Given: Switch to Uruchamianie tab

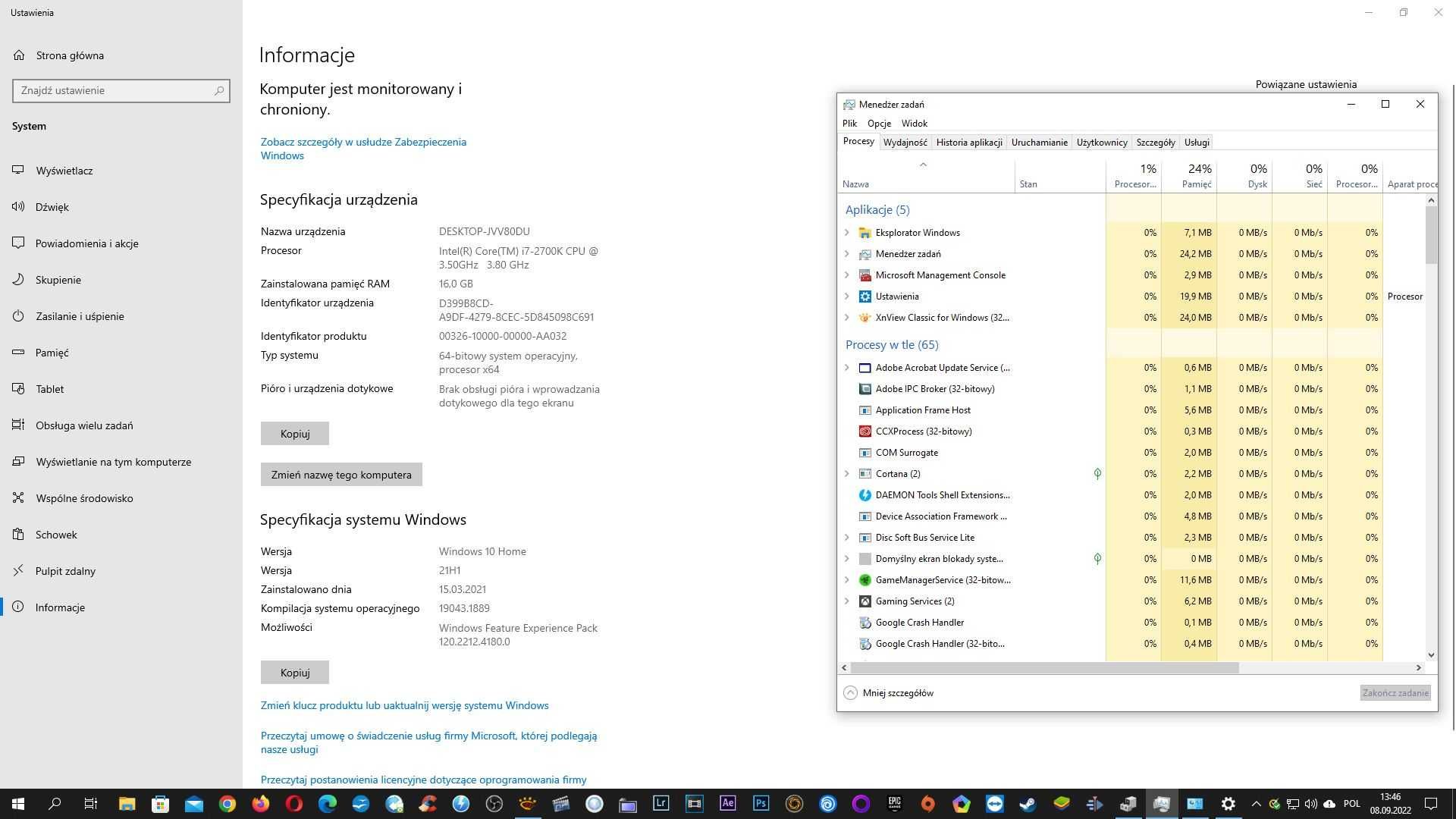Looking at the screenshot, I should click(1039, 143).
